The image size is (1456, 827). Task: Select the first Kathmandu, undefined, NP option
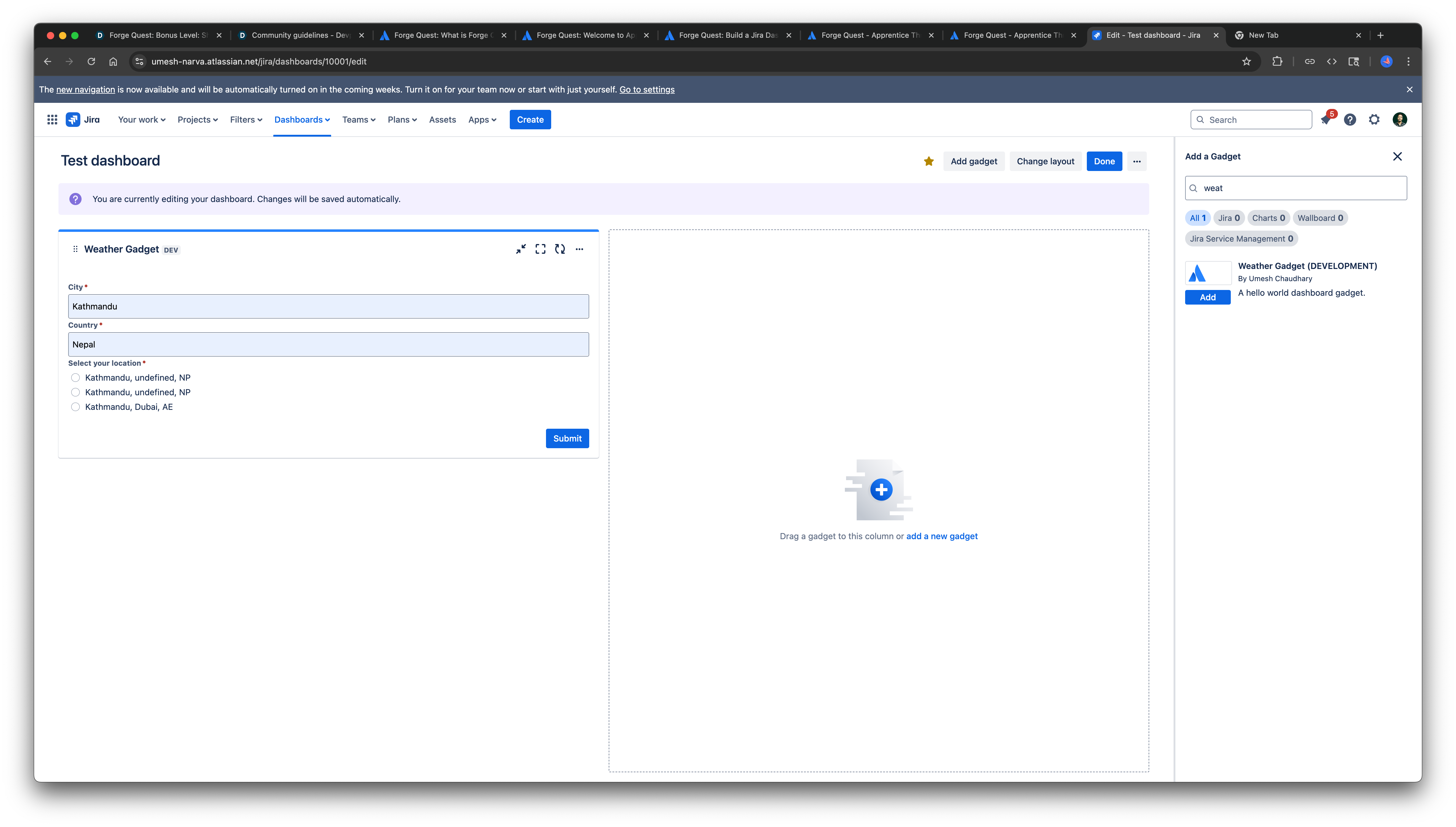pos(75,378)
